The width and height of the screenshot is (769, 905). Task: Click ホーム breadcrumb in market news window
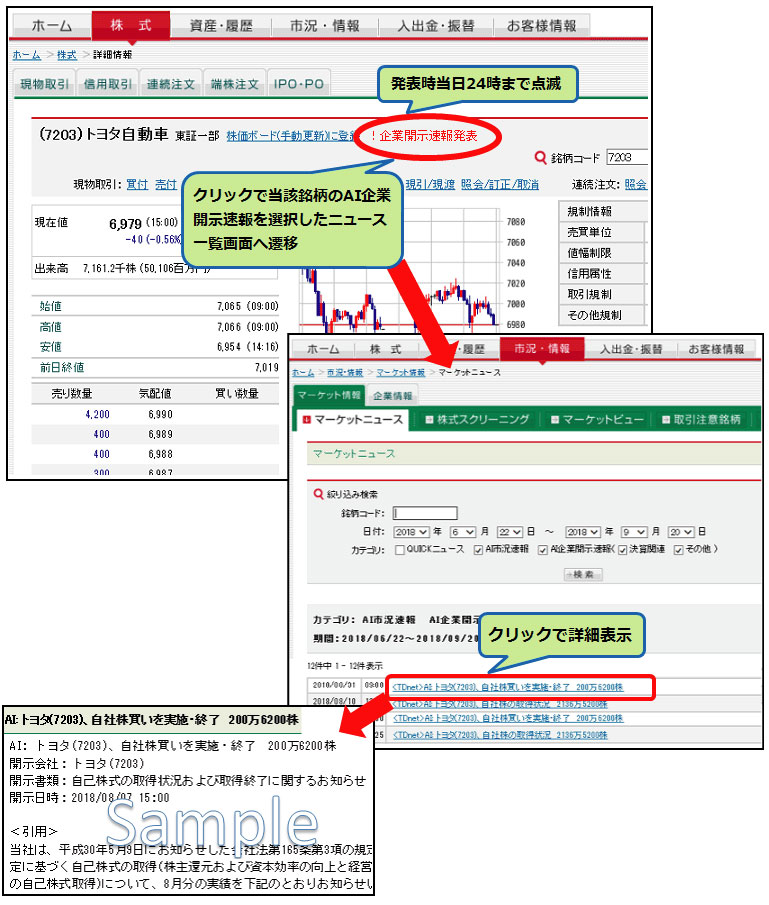[303, 373]
